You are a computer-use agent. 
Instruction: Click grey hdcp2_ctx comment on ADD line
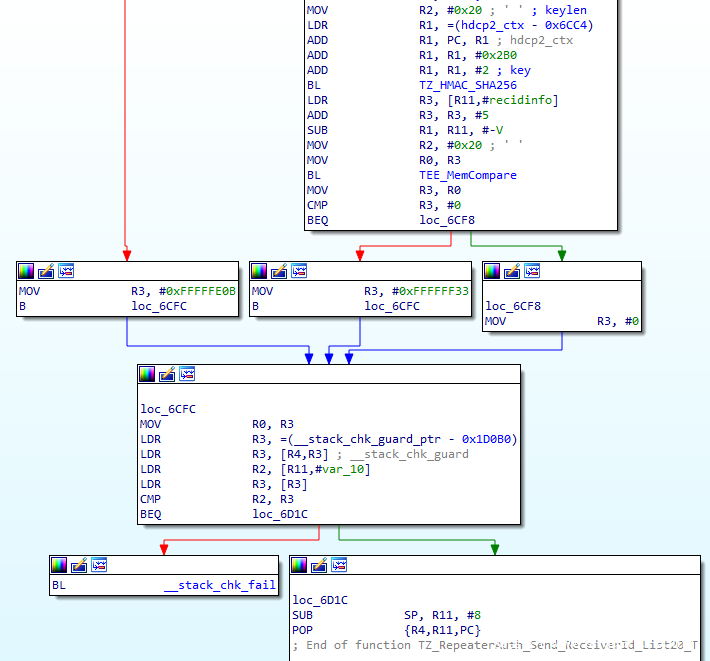541,40
